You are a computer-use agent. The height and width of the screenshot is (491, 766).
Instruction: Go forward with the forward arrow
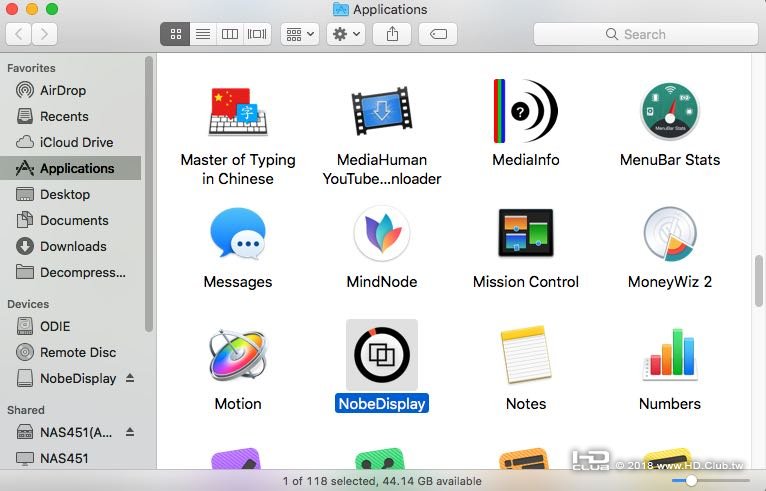(x=44, y=34)
